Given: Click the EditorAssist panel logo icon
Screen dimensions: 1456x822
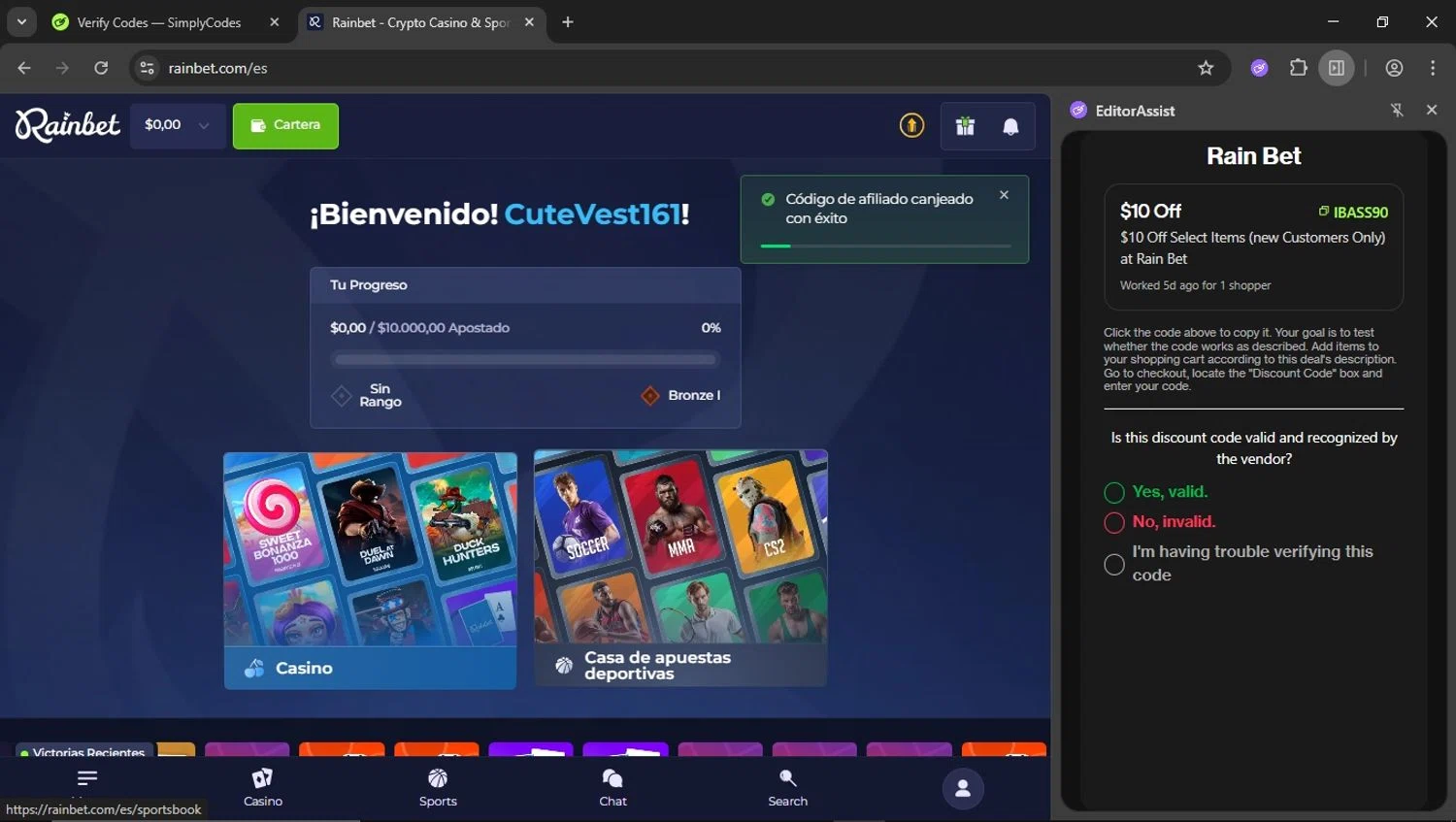Looking at the screenshot, I should (1078, 110).
